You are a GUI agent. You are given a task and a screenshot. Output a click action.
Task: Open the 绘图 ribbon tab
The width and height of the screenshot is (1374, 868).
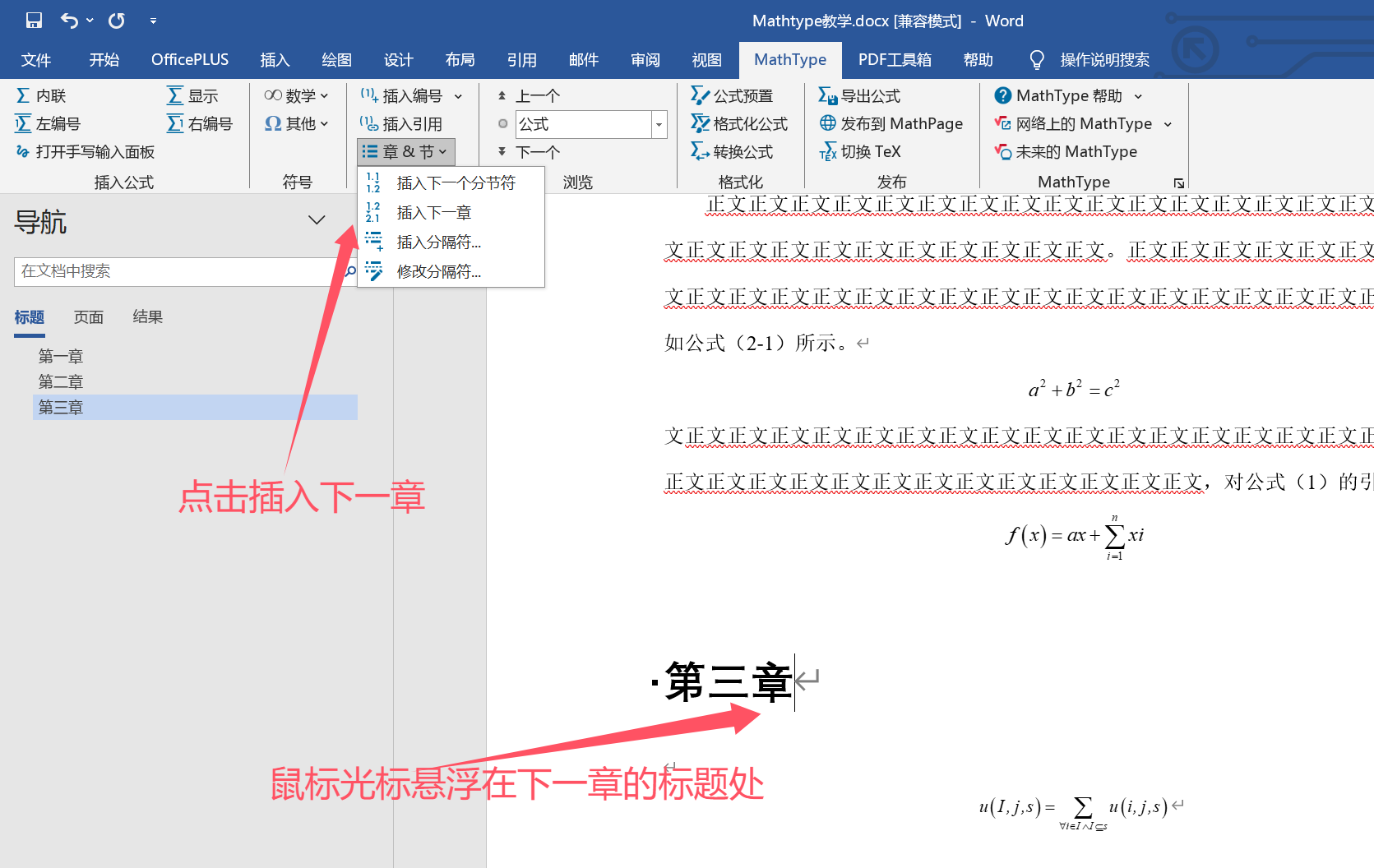point(337,60)
